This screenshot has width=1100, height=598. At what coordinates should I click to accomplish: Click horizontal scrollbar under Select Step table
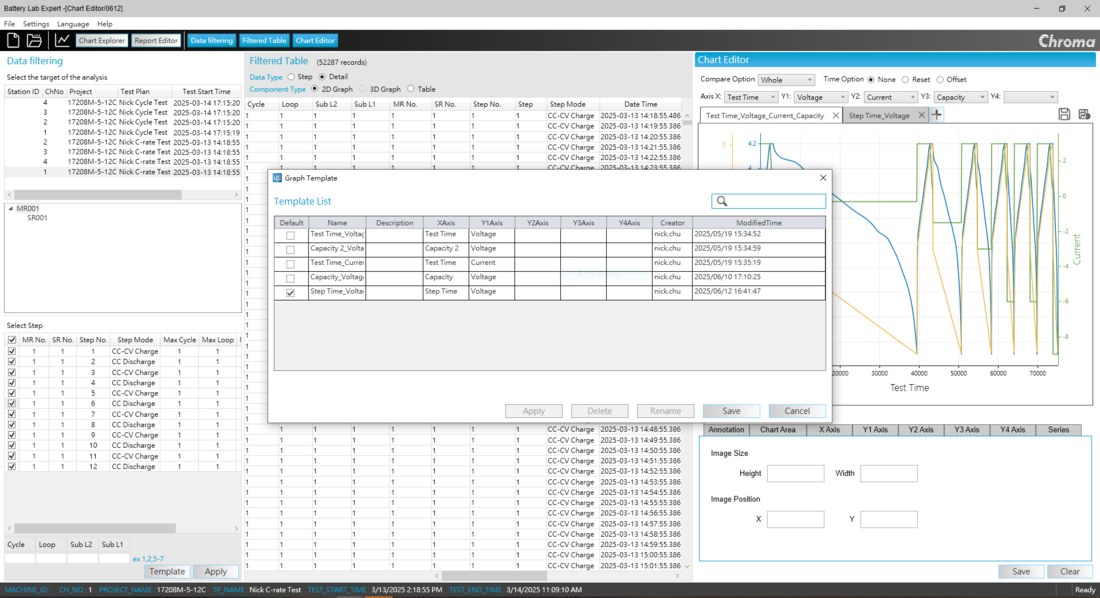tap(95, 528)
